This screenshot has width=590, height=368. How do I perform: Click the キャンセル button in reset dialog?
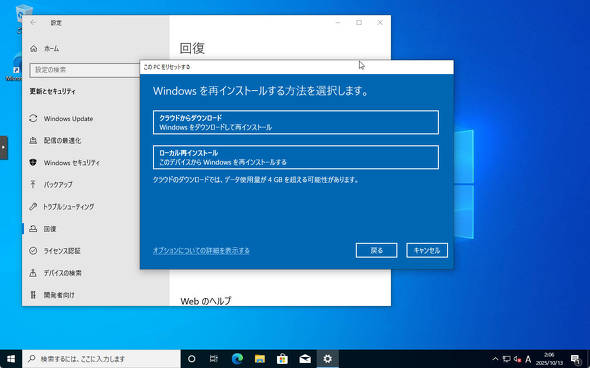tap(427, 251)
